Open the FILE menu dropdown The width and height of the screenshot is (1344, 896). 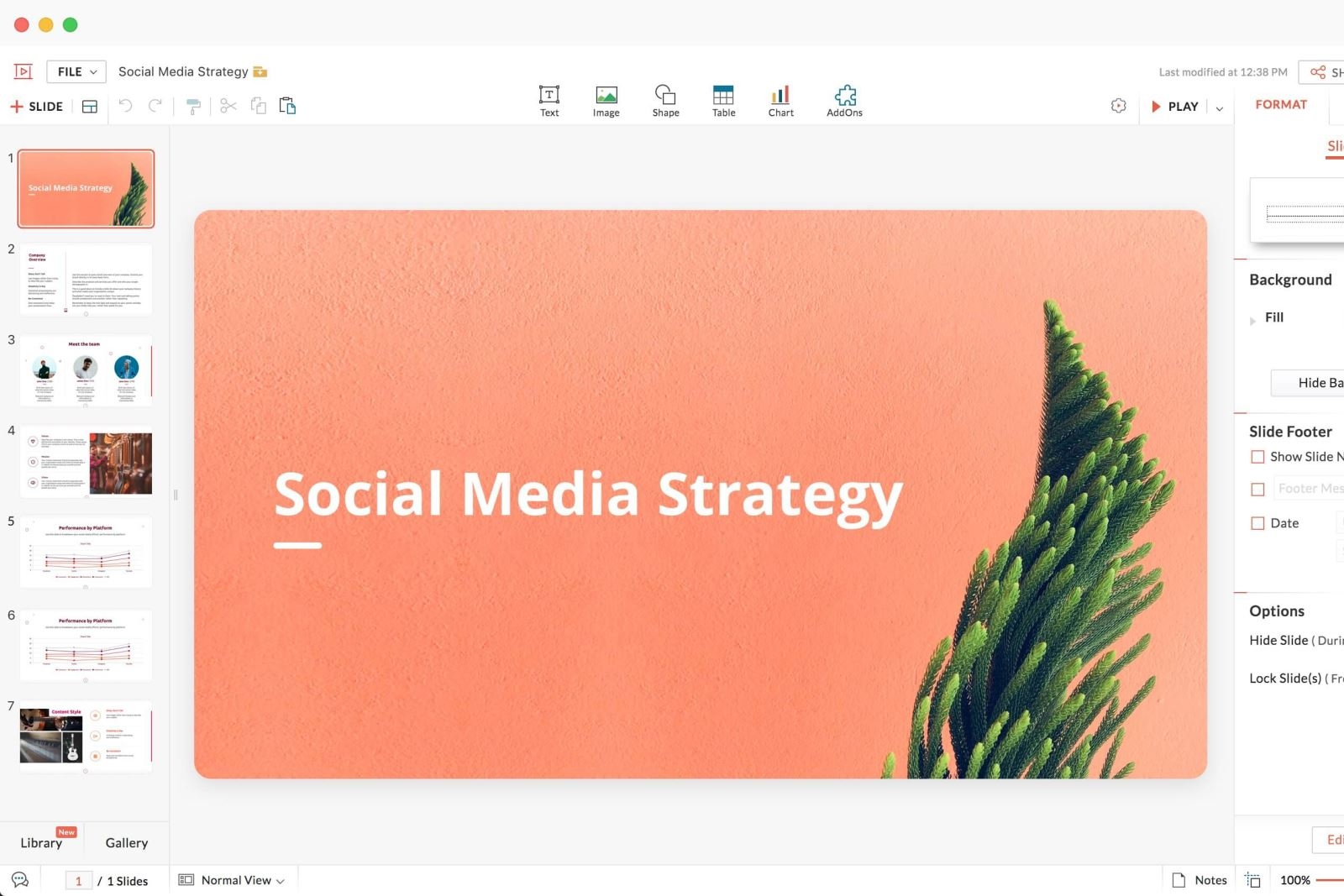pos(76,72)
